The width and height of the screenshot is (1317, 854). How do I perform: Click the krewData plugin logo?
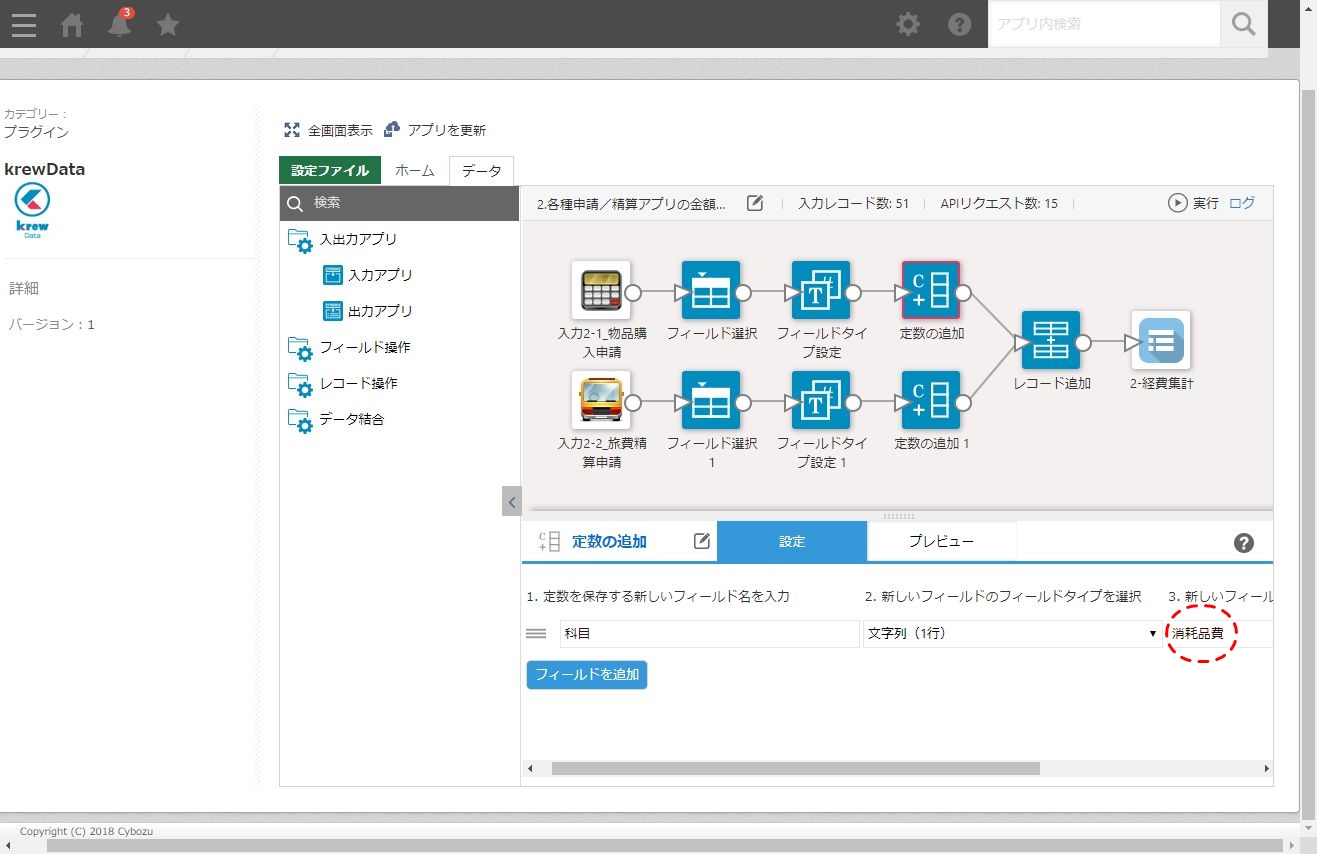[x=33, y=209]
